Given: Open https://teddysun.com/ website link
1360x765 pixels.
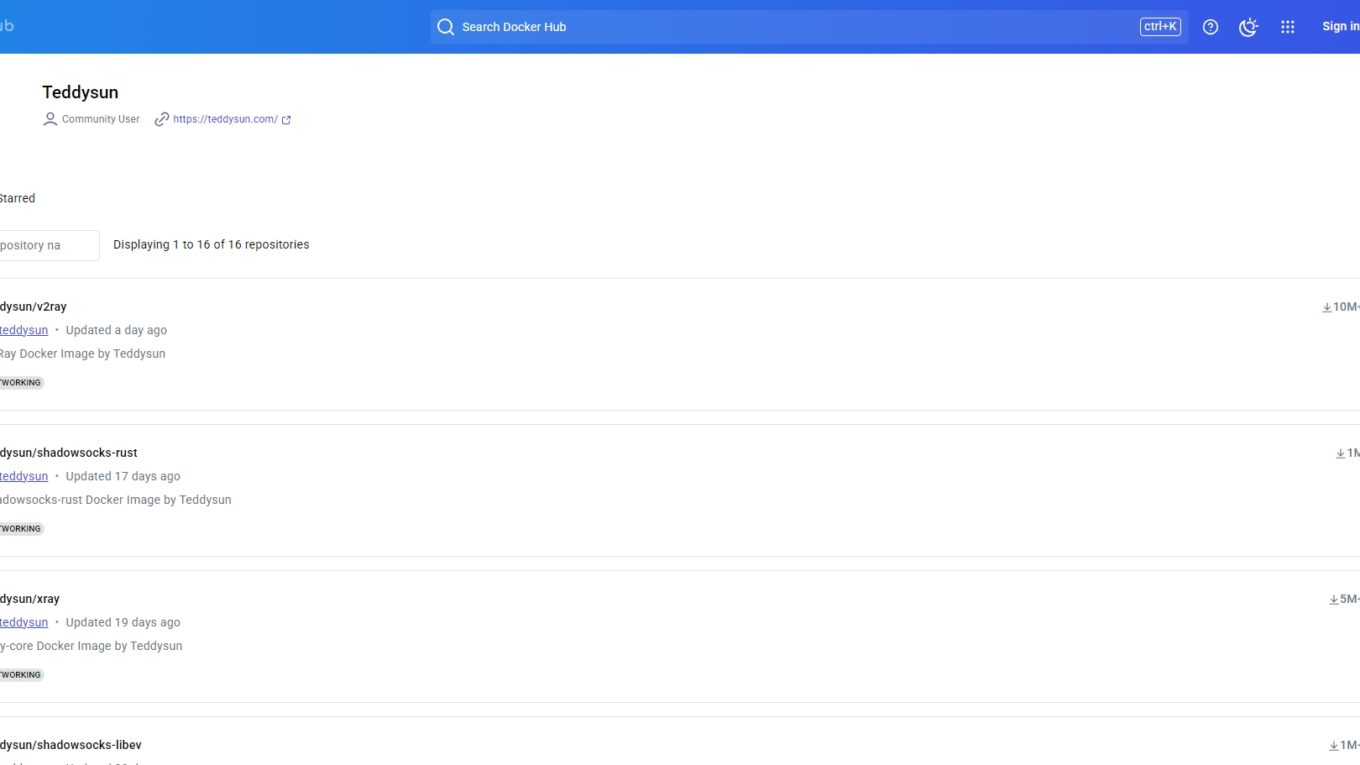Looking at the screenshot, I should 225,119.
